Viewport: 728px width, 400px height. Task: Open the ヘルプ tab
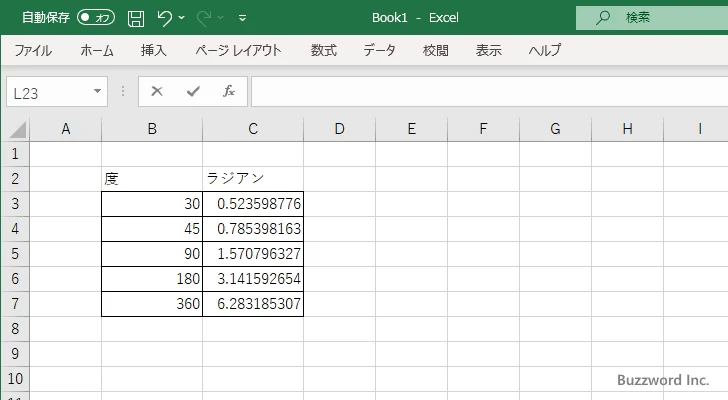click(545, 50)
